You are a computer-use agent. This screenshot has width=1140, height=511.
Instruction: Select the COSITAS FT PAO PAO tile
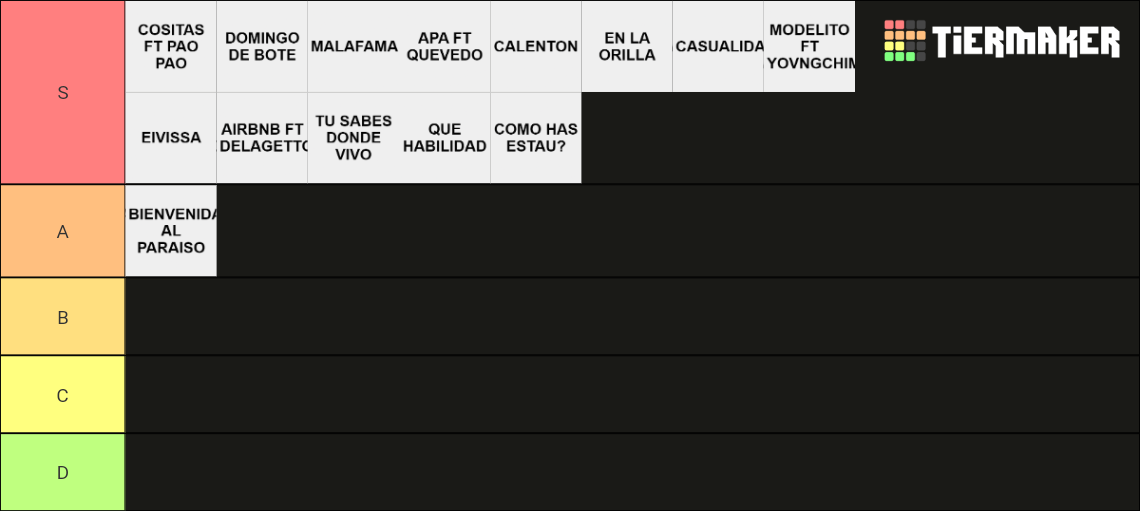pos(171,47)
